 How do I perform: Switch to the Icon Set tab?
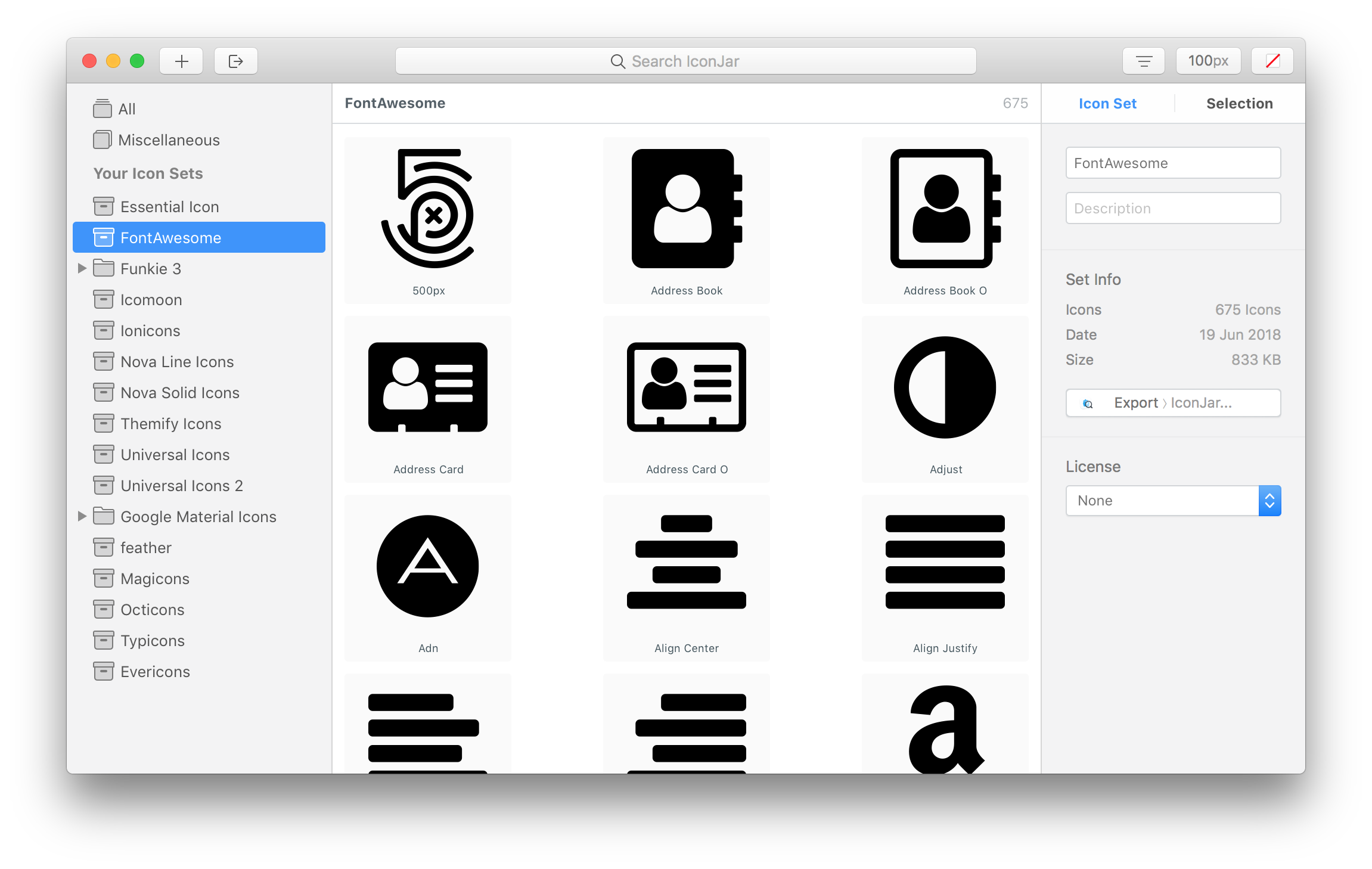tap(1107, 104)
